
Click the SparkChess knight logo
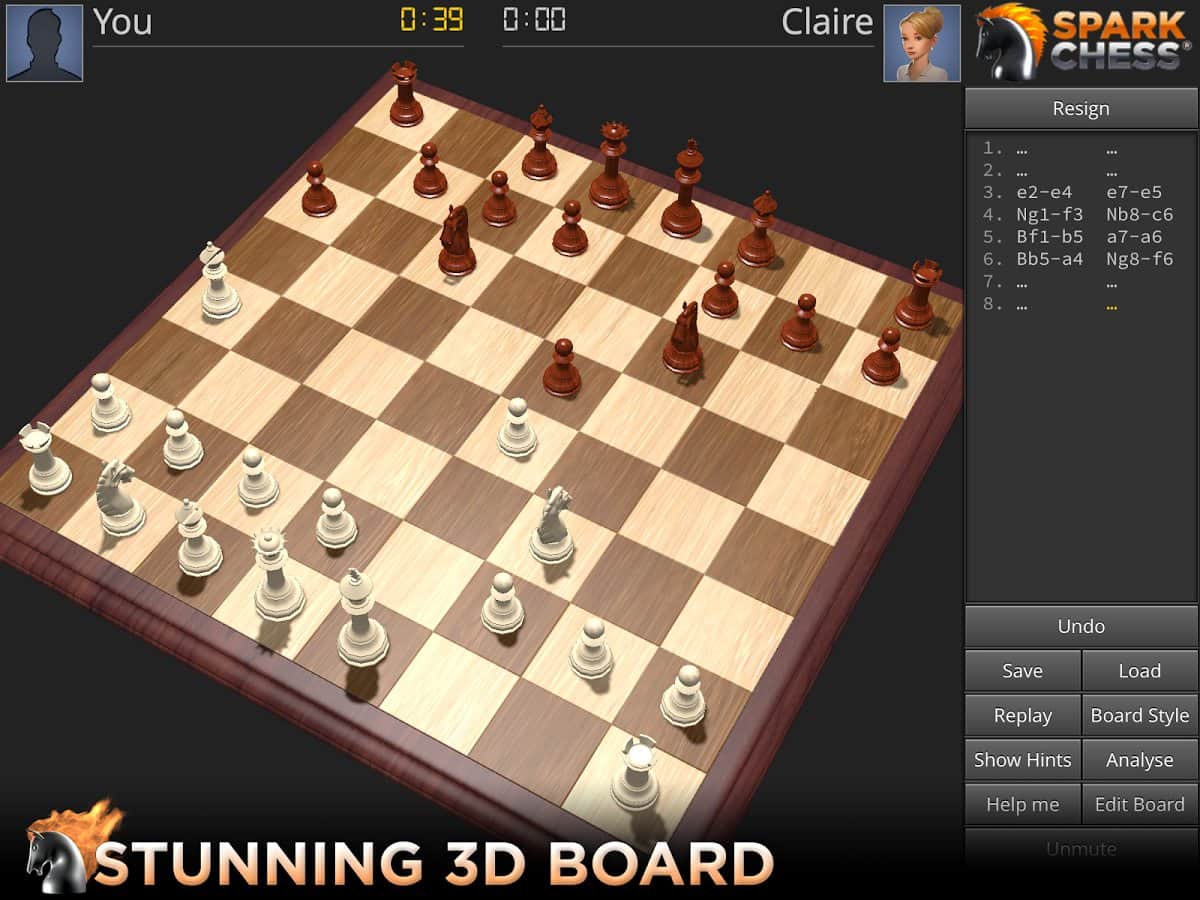tap(1010, 42)
